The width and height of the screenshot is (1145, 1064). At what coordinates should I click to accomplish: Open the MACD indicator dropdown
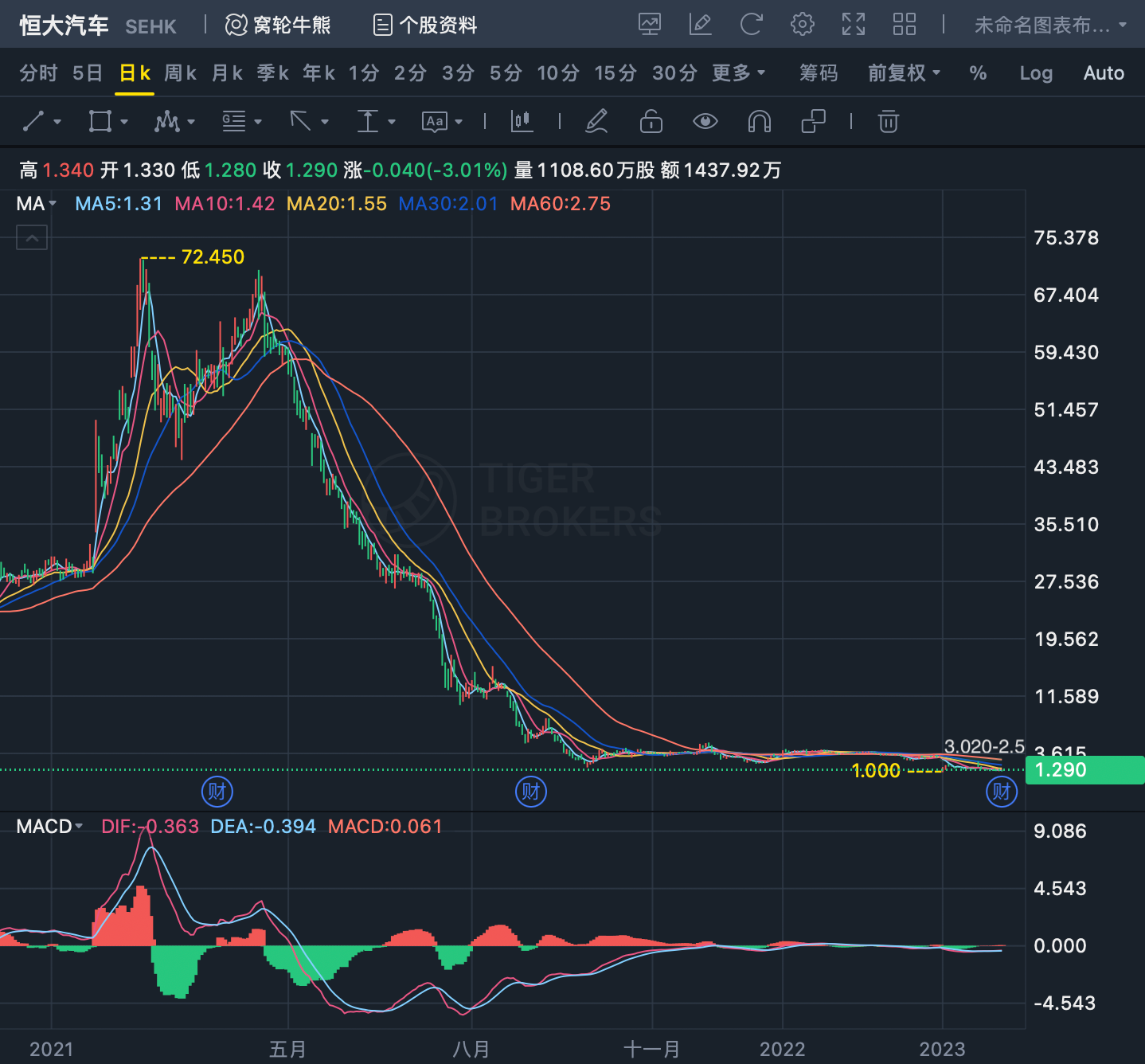coord(50,827)
